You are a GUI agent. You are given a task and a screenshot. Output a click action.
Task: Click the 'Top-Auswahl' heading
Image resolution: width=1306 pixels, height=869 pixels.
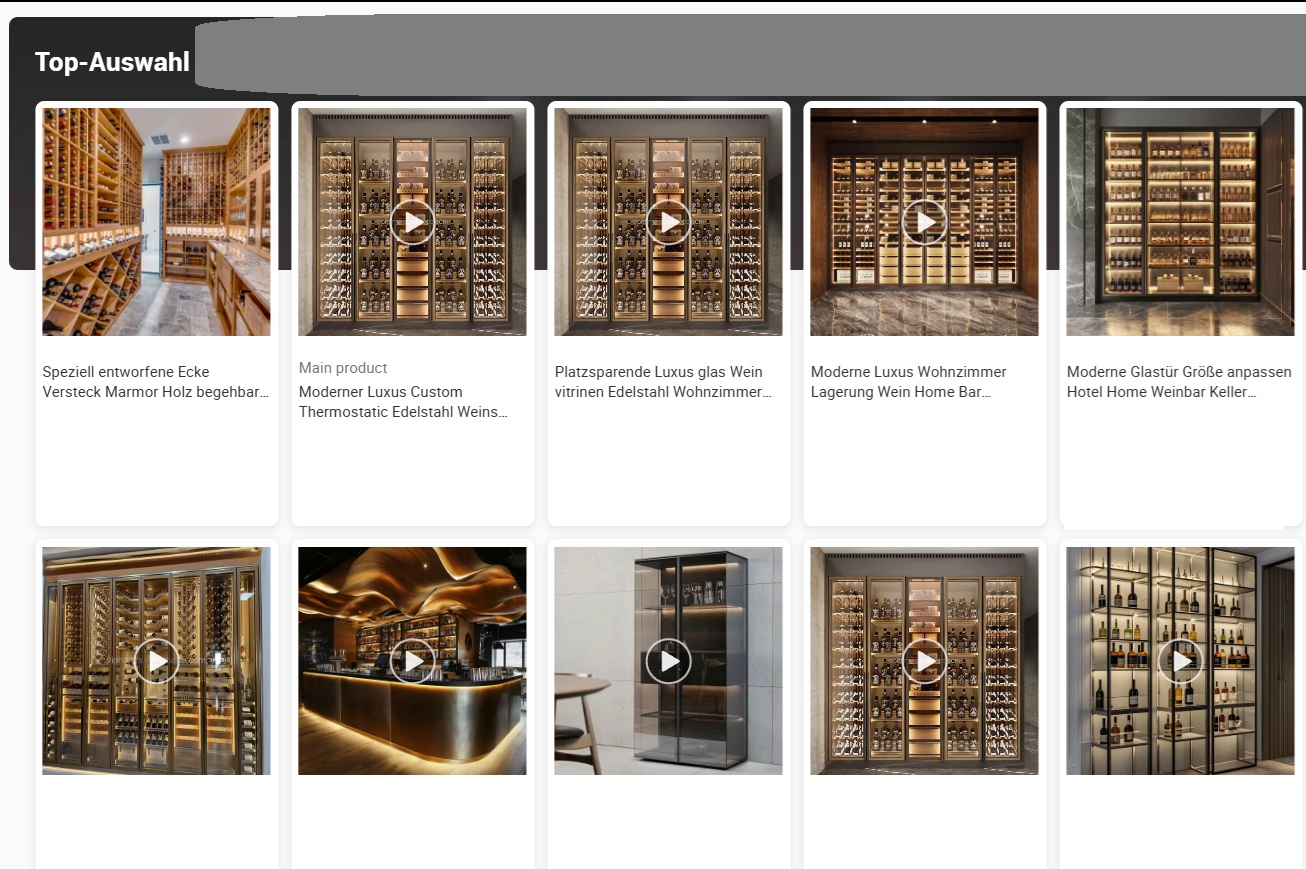tap(112, 62)
